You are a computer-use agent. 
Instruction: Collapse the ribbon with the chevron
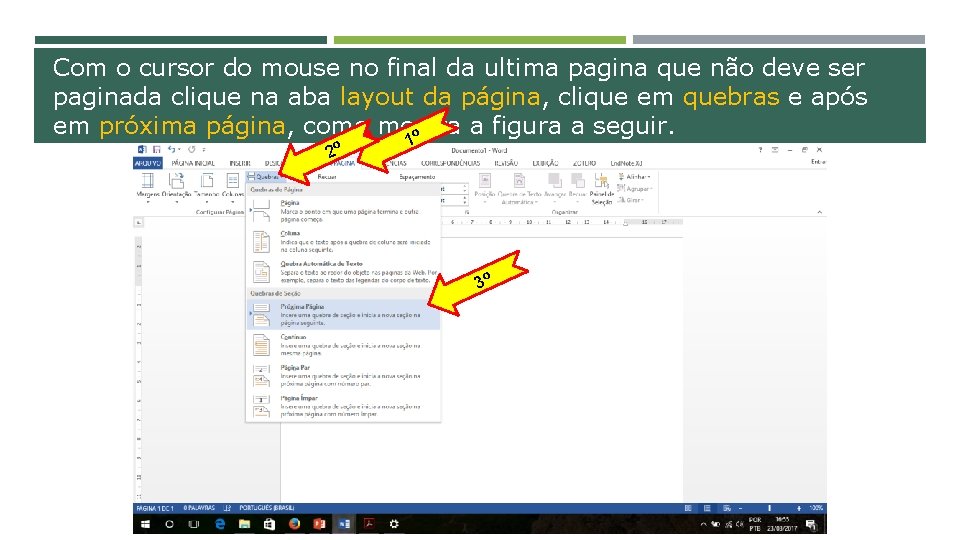click(x=819, y=212)
